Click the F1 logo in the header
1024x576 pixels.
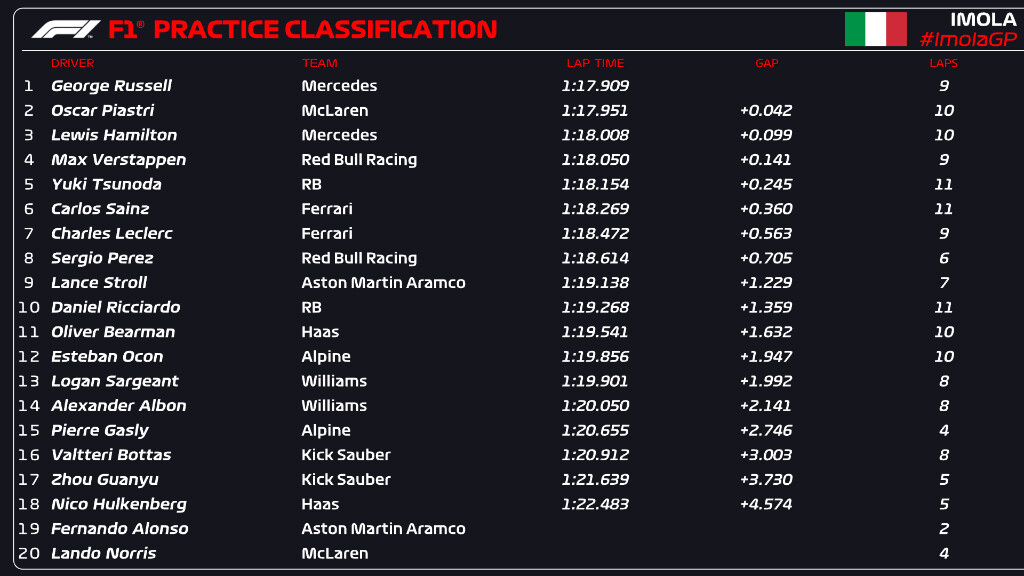pos(65,29)
